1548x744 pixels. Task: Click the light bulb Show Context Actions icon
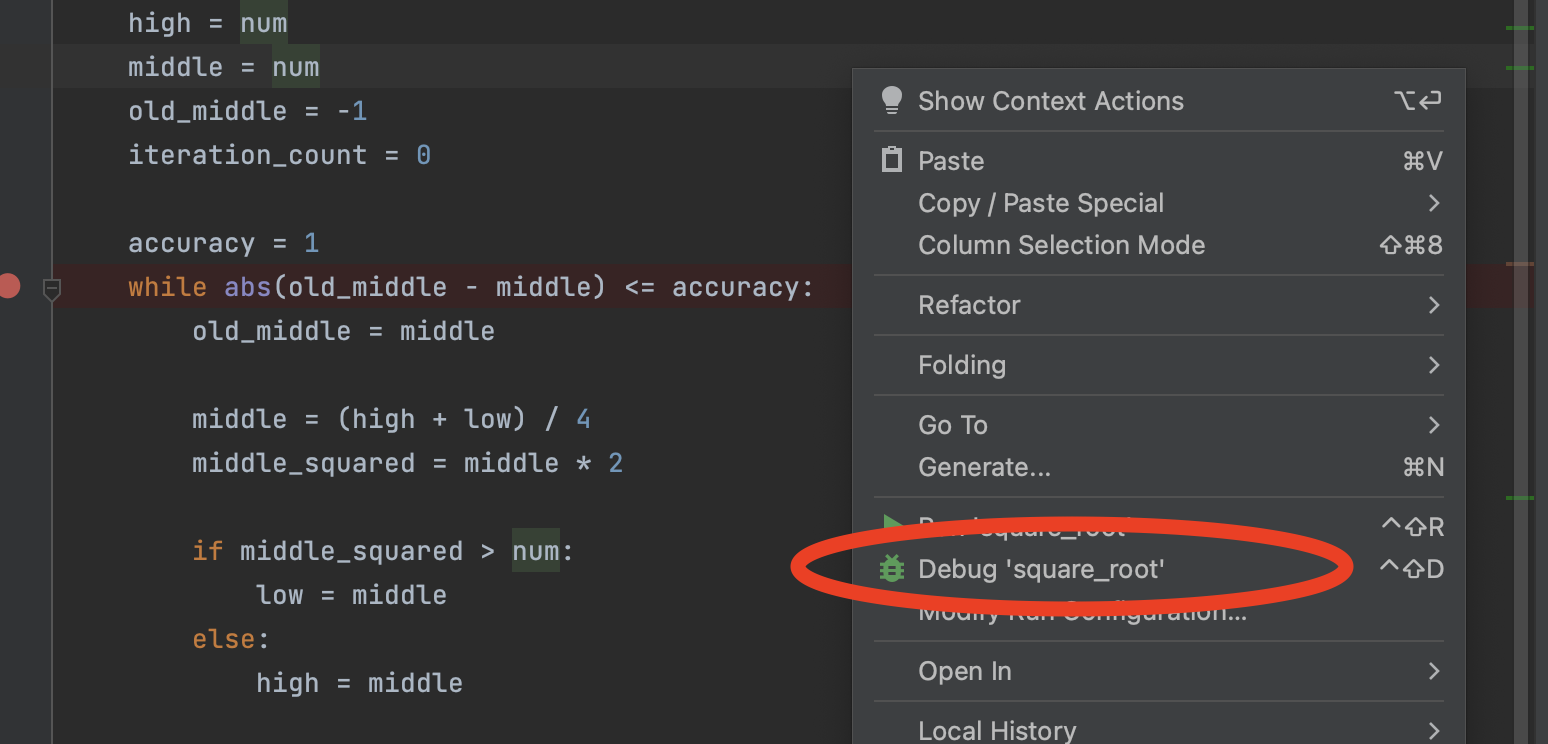[x=891, y=100]
